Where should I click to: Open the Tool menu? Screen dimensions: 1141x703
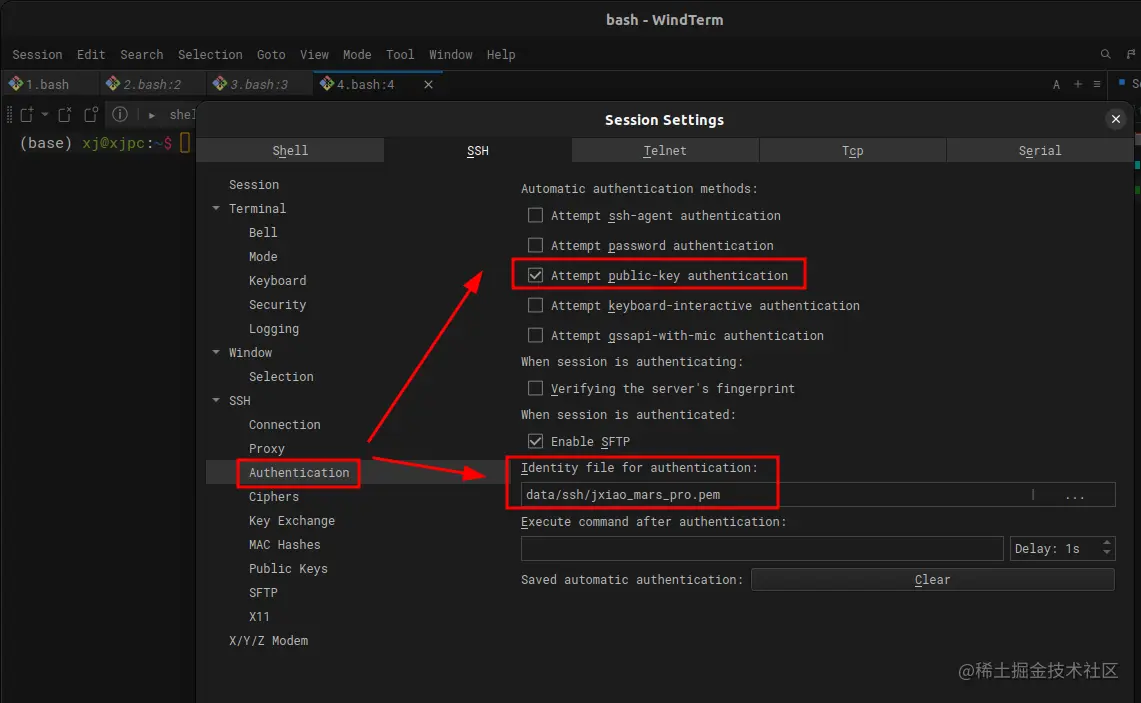pos(399,55)
